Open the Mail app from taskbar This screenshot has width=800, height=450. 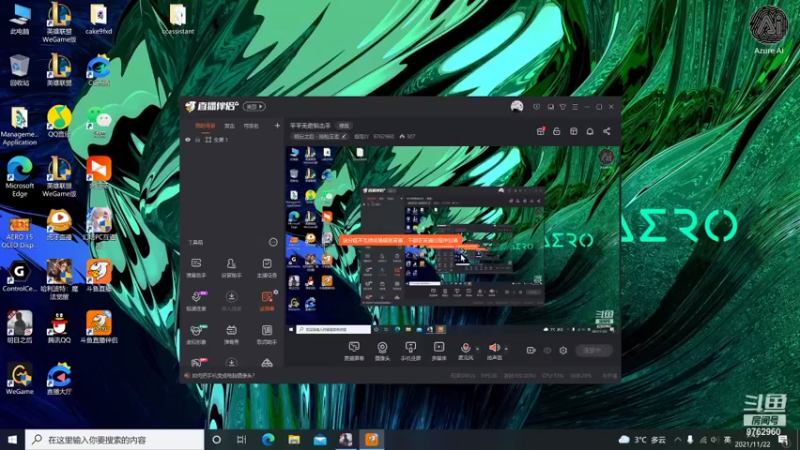pos(320,439)
